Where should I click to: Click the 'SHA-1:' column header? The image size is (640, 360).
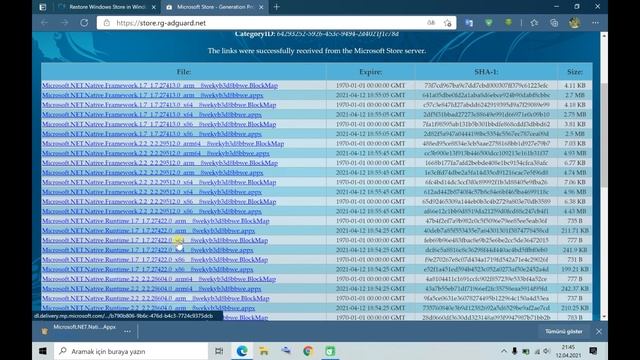click(486, 72)
